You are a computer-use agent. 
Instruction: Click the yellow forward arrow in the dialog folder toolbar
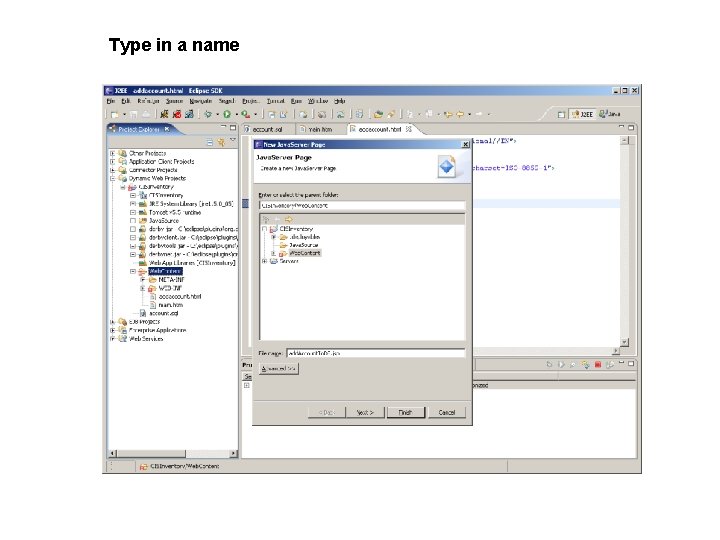(x=288, y=219)
